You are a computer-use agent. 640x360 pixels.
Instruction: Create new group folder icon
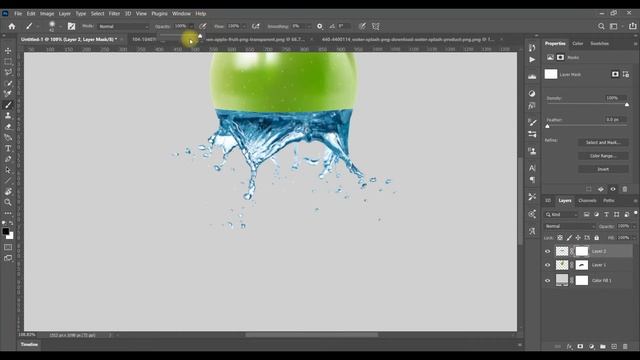click(x=603, y=347)
